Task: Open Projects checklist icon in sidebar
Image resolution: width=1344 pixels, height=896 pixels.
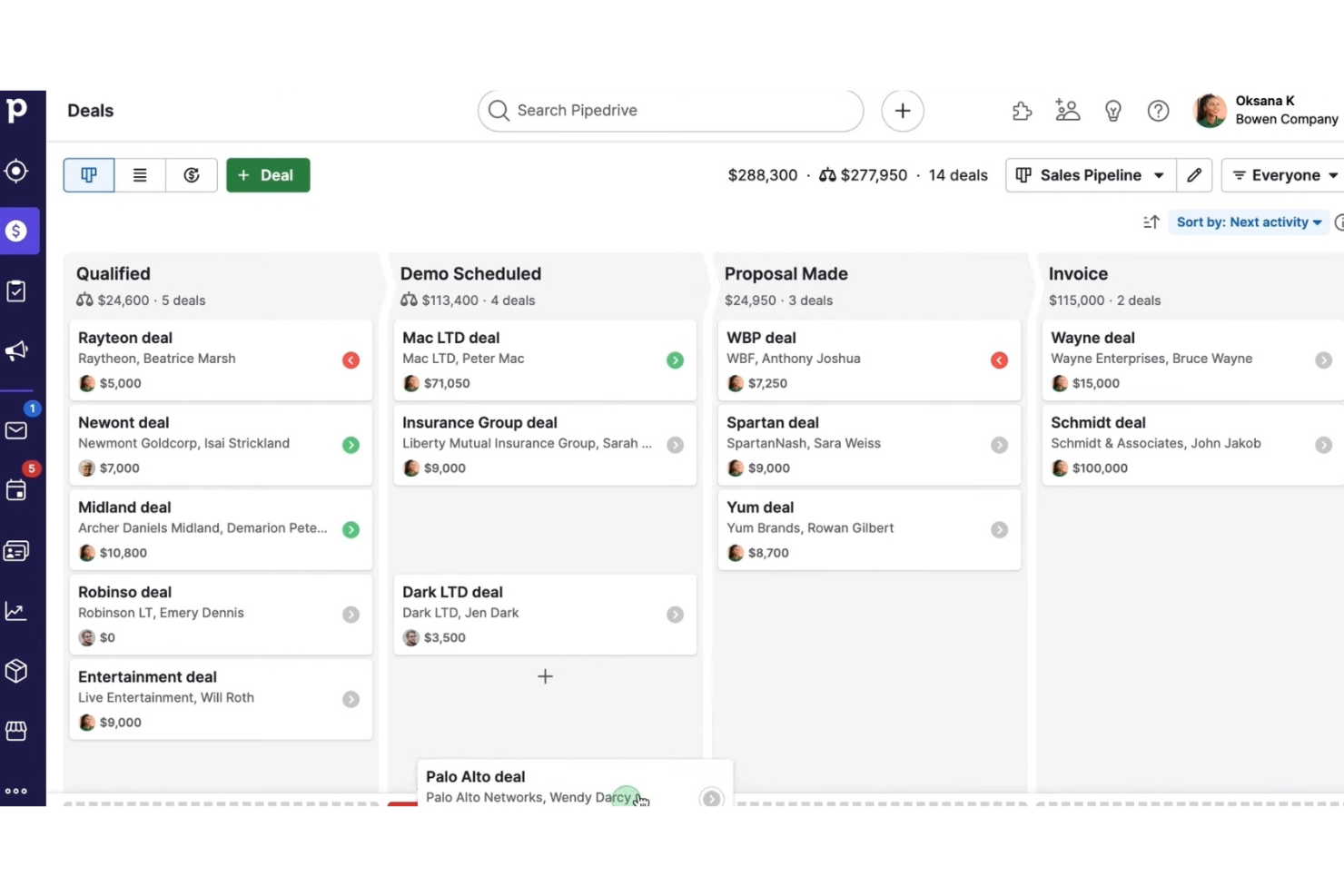Action: [x=16, y=291]
